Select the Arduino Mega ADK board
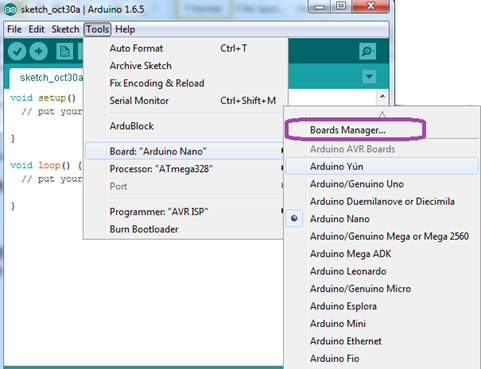Image resolution: width=481 pixels, height=369 pixels. [x=382, y=254]
